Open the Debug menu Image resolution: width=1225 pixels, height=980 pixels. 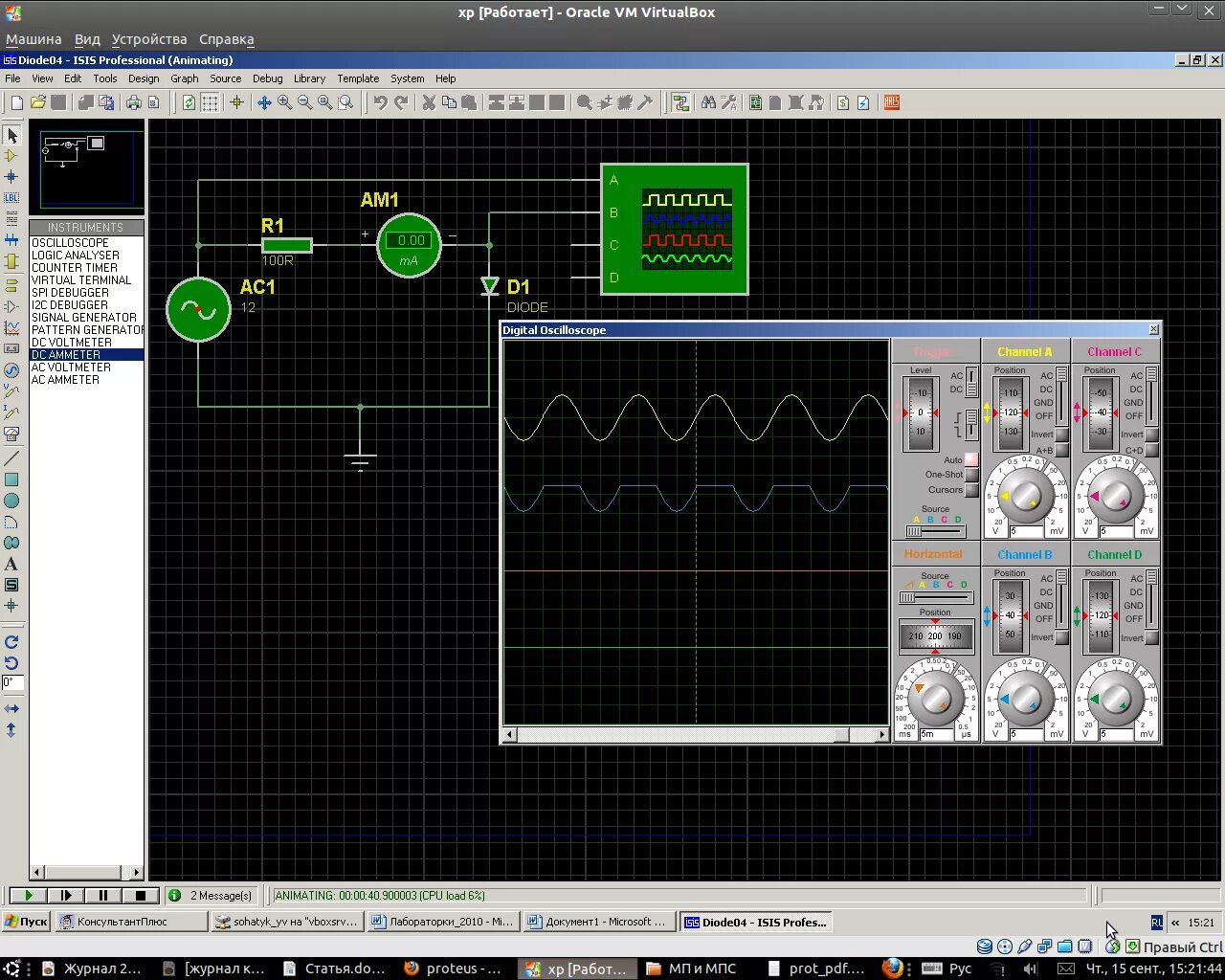pyautogui.click(x=267, y=78)
